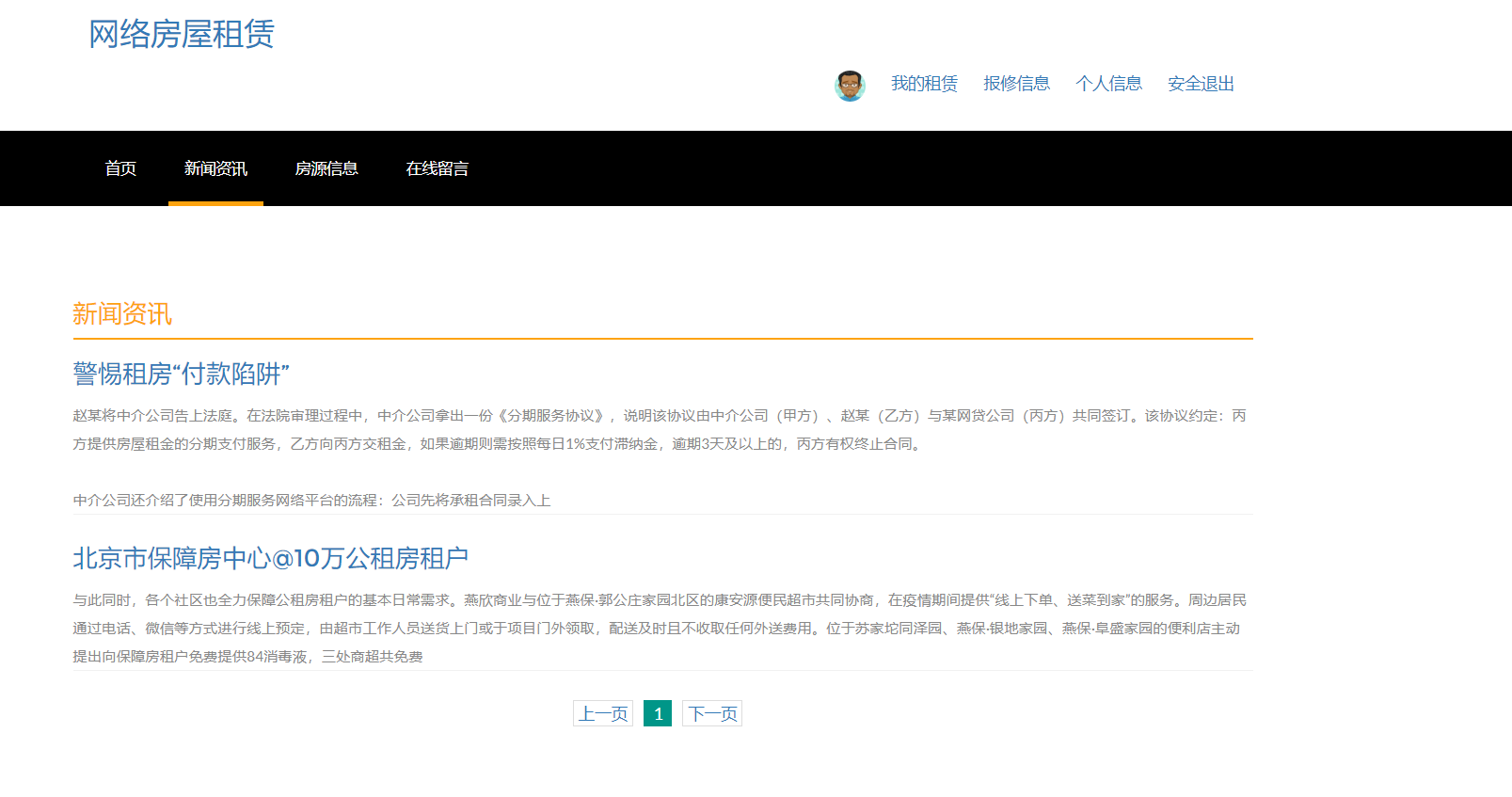Click the 新闻资讯 section heading
This screenshot has width=1512, height=797.
click(122, 314)
